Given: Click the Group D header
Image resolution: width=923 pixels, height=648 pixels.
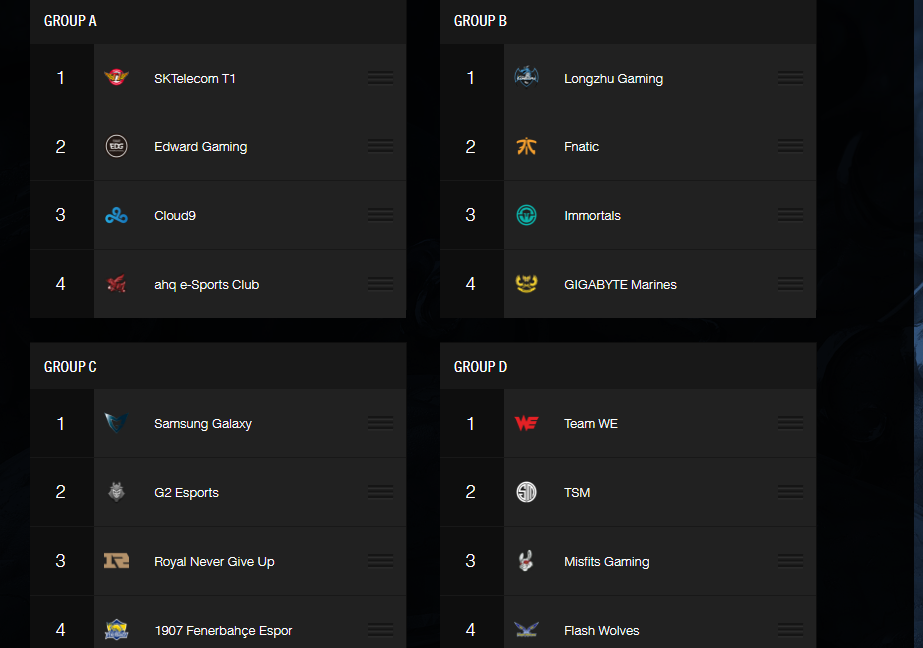Looking at the screenshot, I should 481,367.
